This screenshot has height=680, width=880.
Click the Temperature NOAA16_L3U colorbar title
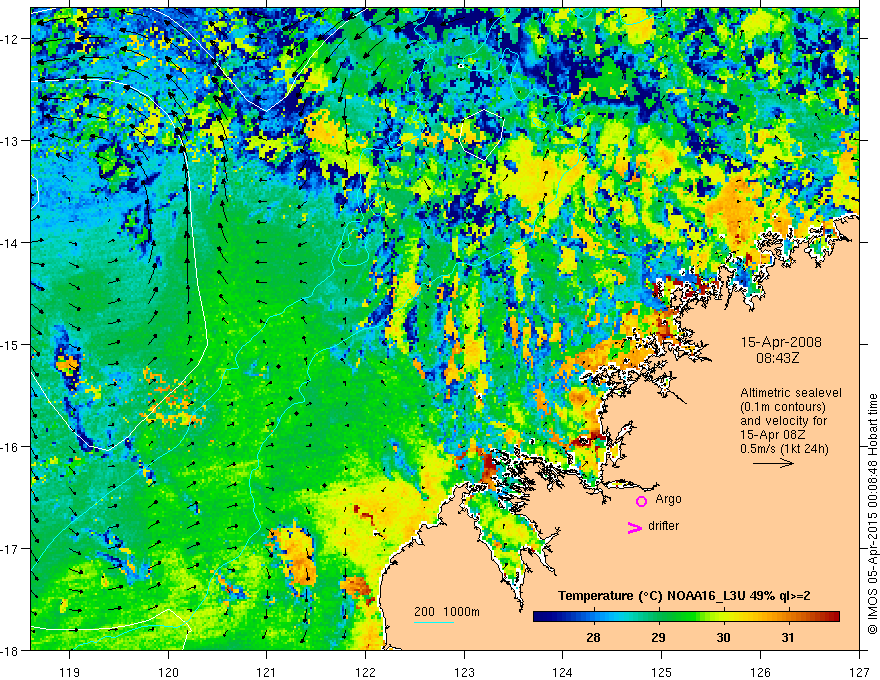(684, 596)
